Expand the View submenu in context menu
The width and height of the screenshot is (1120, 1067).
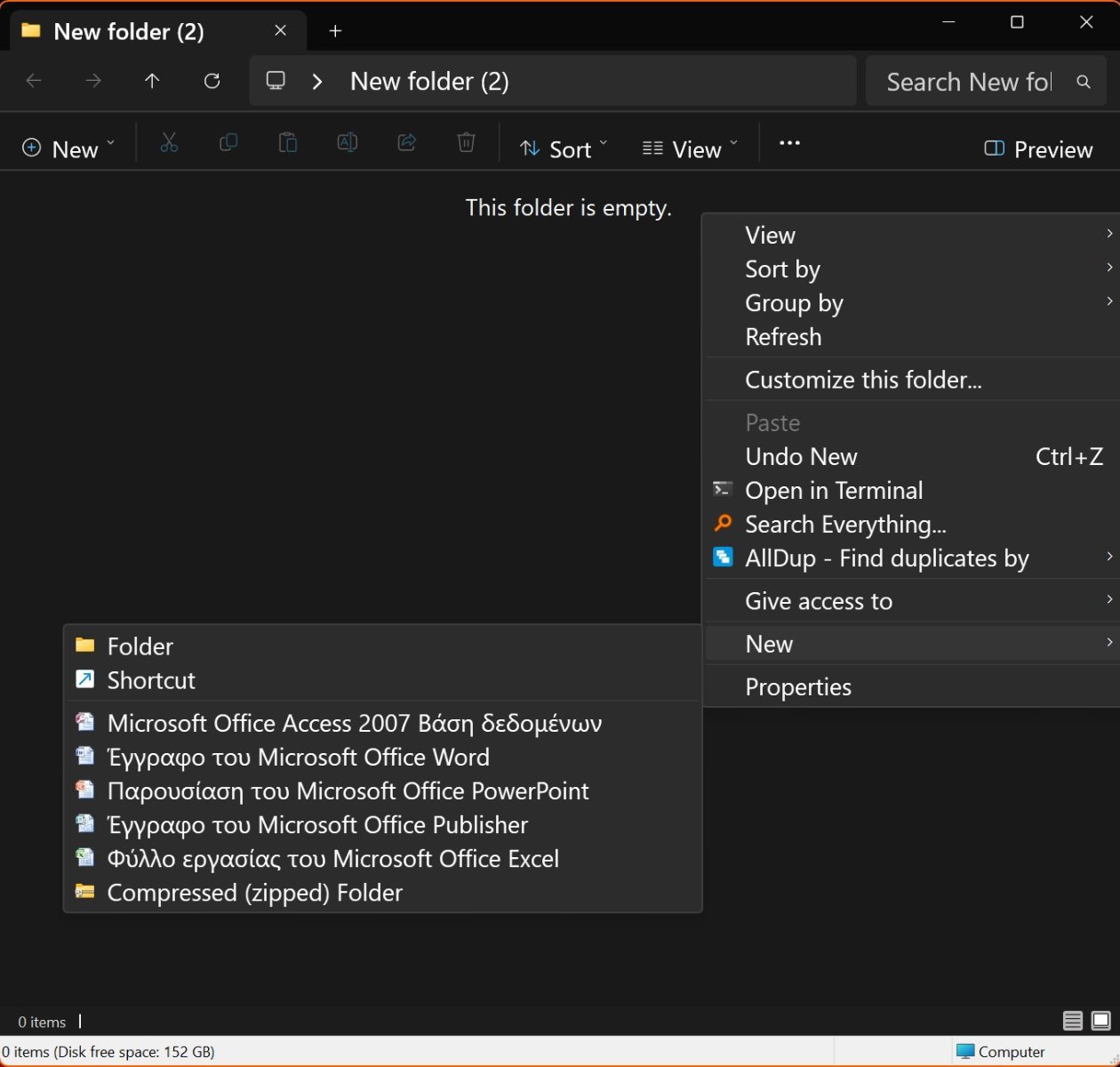tap(1109, 233)
